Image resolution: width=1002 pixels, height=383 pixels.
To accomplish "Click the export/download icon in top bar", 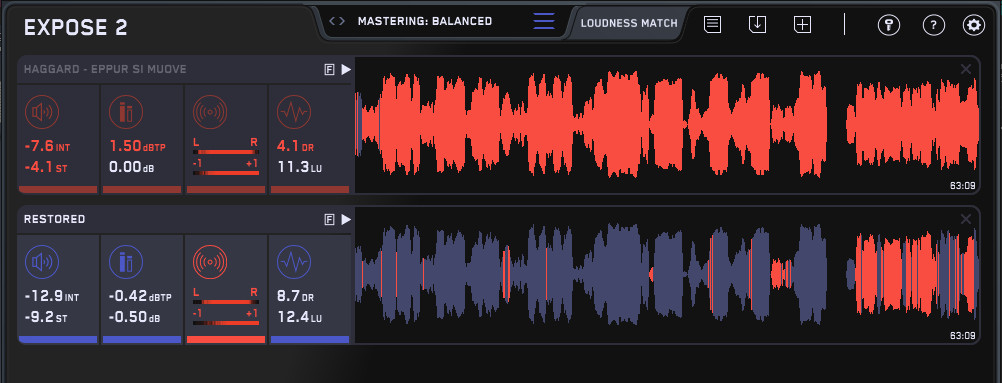I will pos(757,25).
